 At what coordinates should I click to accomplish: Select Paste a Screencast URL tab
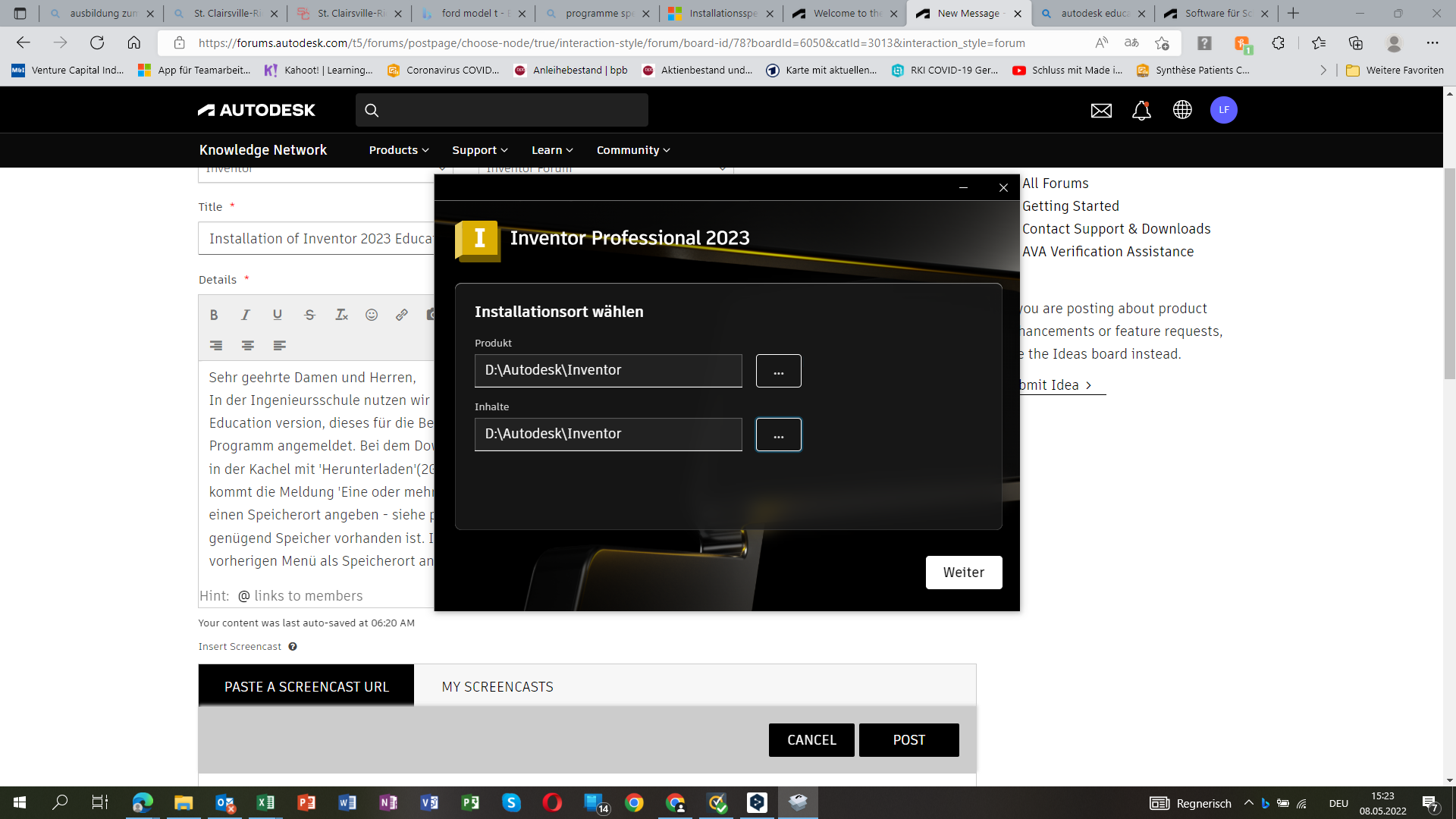click(x=306, y=686)
